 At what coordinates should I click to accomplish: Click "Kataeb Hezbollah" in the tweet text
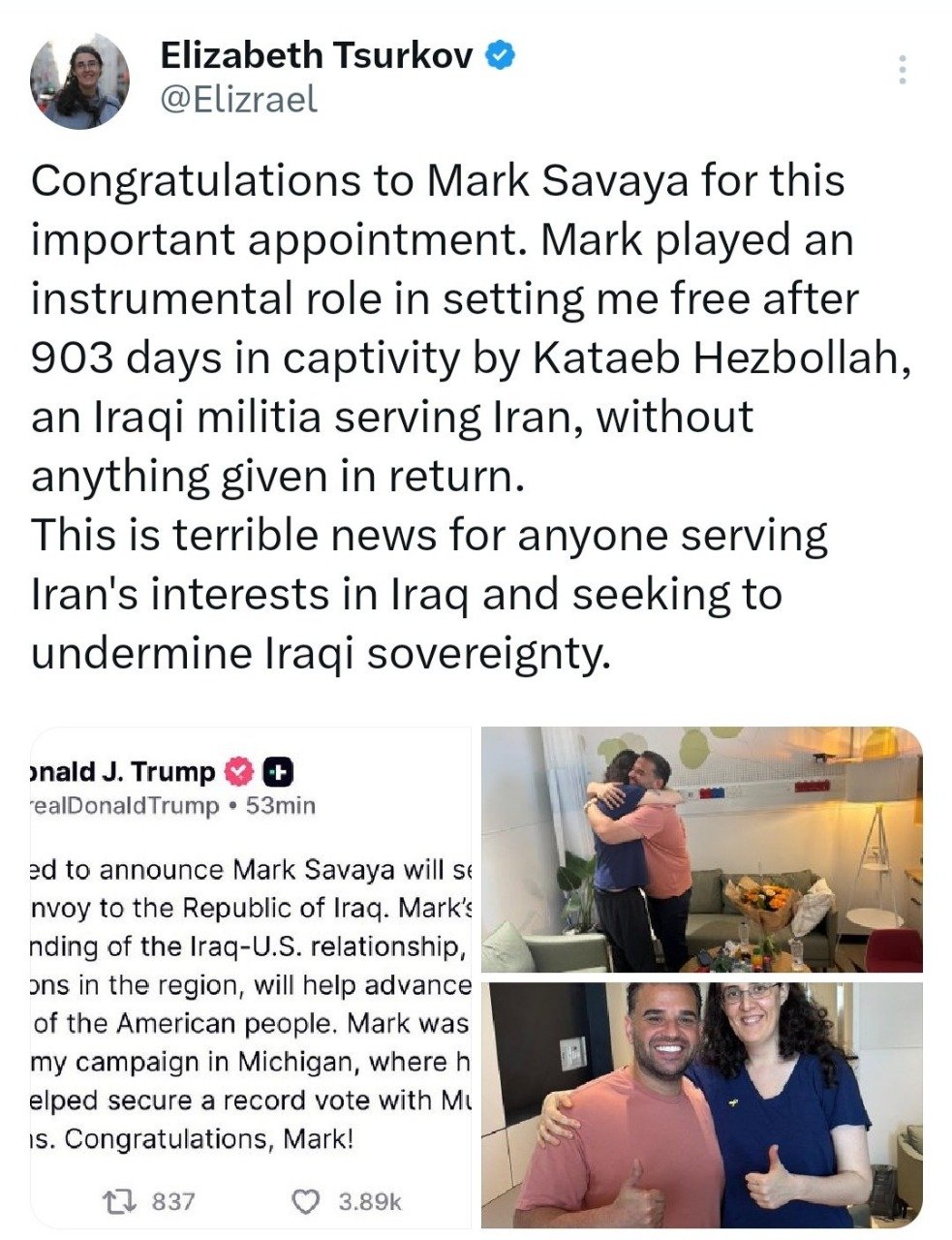coord(721,358)
